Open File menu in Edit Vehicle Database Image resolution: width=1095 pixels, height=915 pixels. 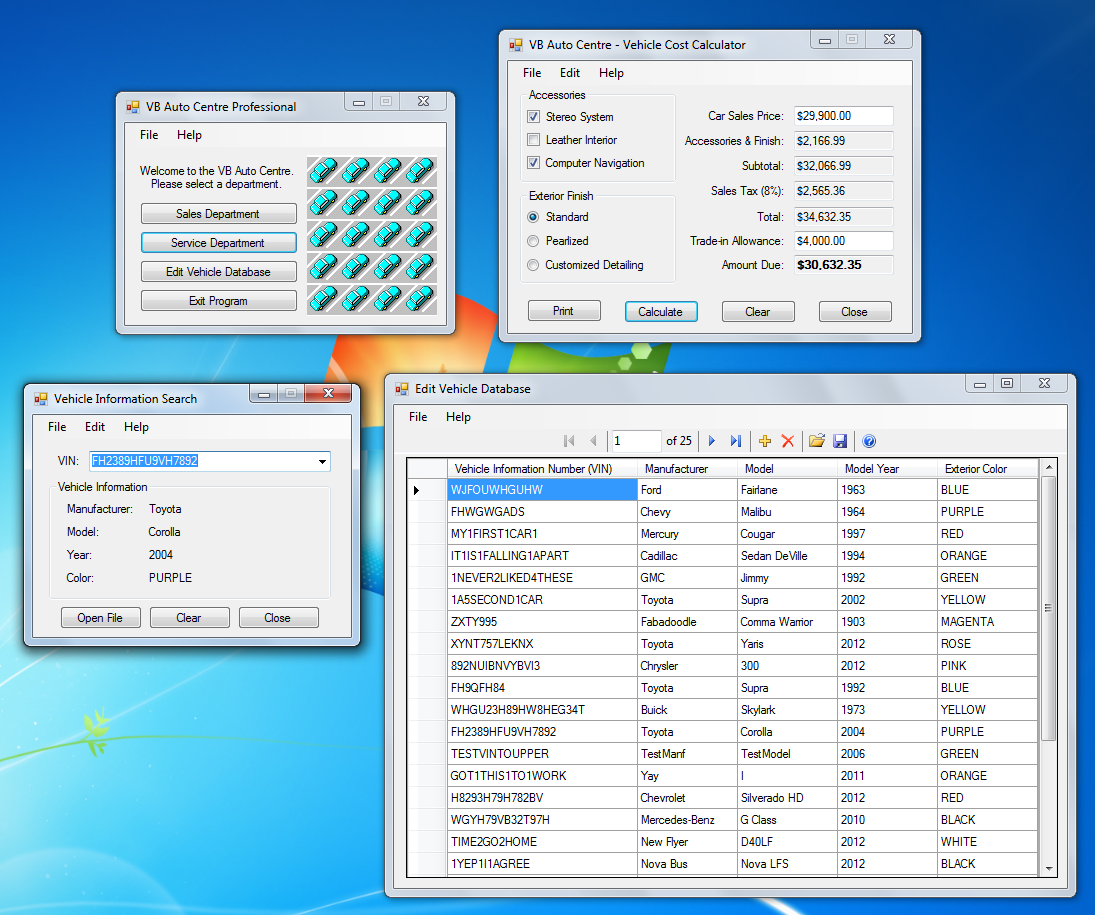point(418,417)
